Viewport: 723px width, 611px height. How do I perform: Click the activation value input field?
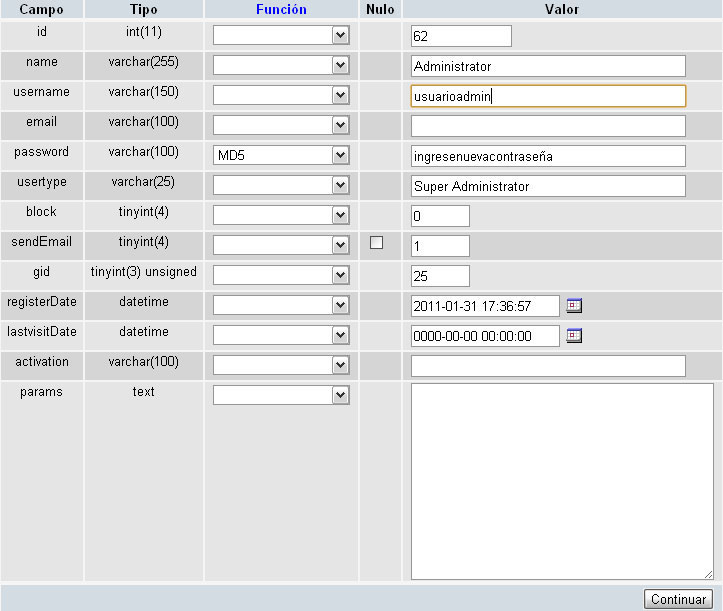[x=548, y=366]
